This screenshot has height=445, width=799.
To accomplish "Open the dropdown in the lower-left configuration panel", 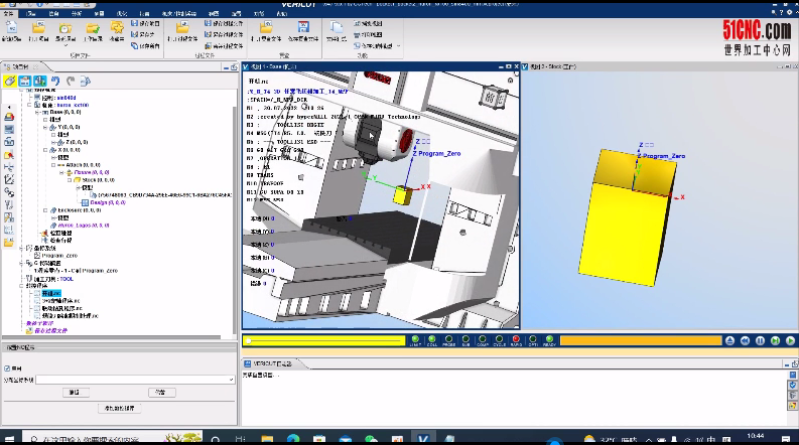I will 231,380.
